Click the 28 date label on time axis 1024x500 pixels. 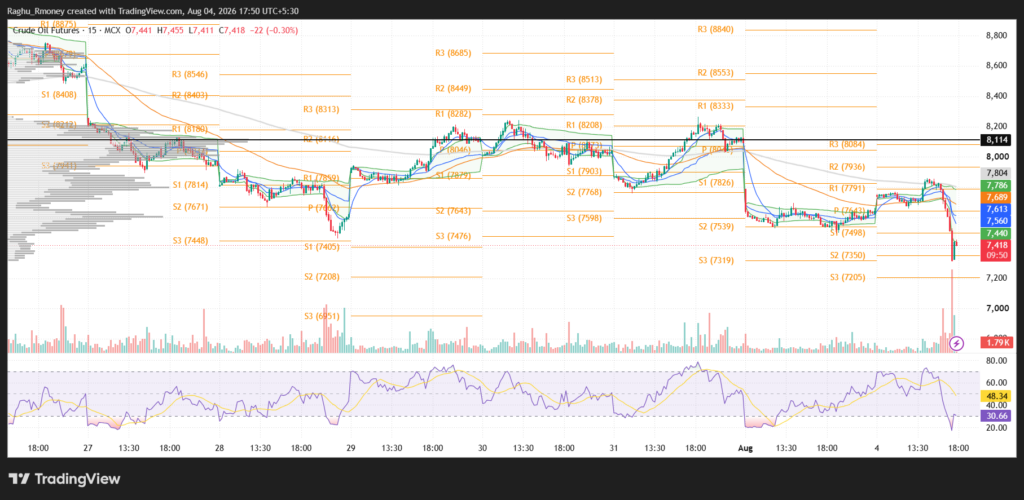(219, 448)
